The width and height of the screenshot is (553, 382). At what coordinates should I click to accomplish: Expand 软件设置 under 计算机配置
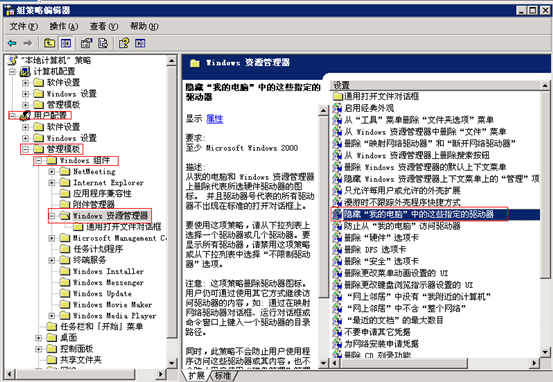click(x=25, y=83)
